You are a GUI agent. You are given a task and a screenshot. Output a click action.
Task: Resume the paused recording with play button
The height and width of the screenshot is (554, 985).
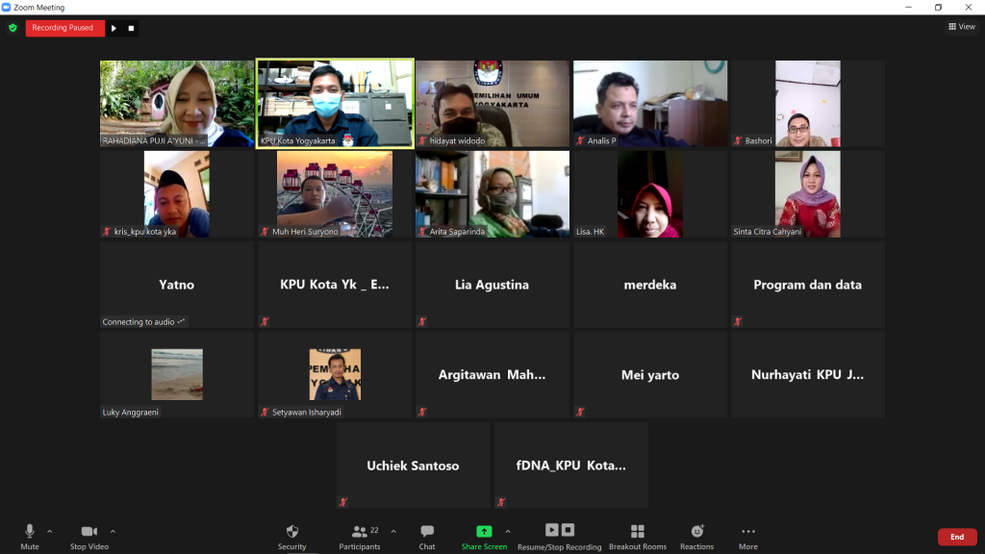pyautogui.click(x=114, y=28)
